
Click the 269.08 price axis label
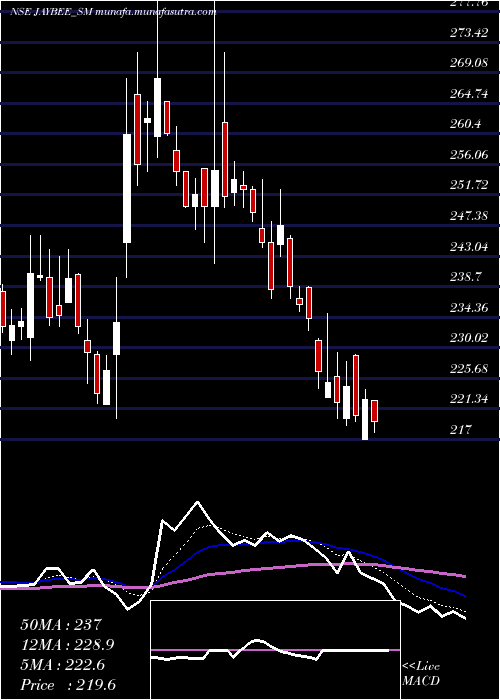pyautogui.click(x=469, y=63)
